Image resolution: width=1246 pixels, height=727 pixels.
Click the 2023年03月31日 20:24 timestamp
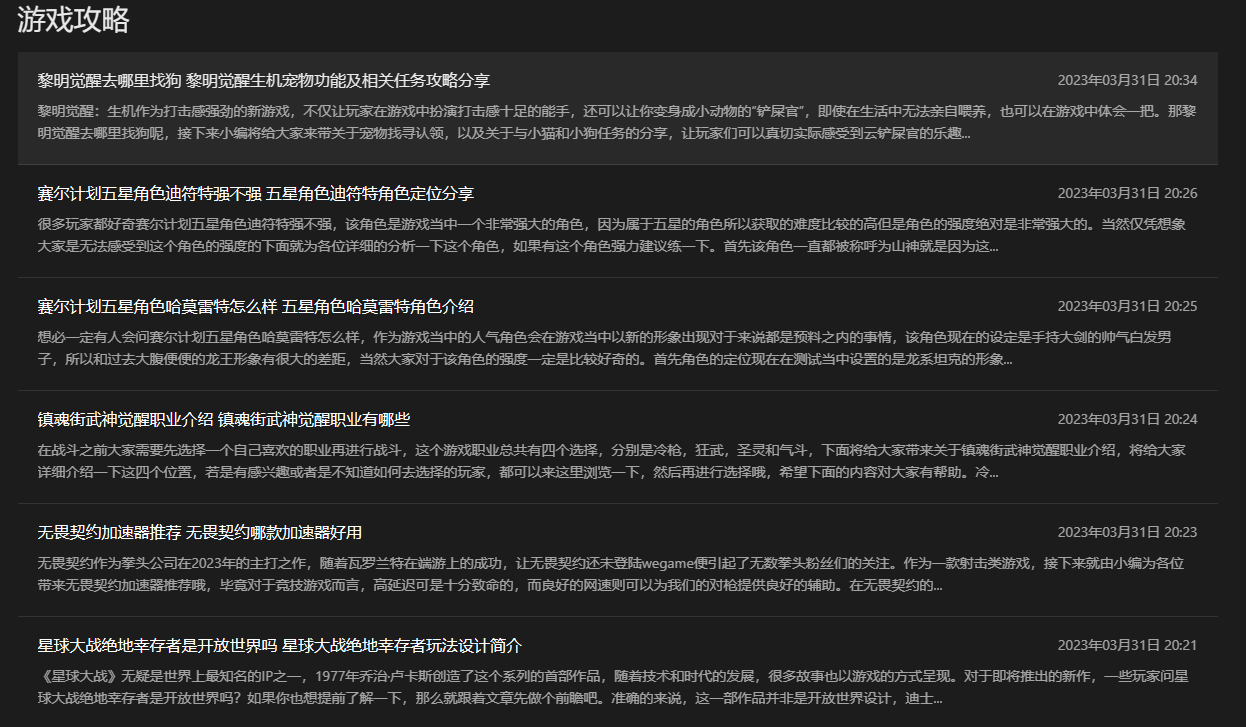[x=1127, y=419]
